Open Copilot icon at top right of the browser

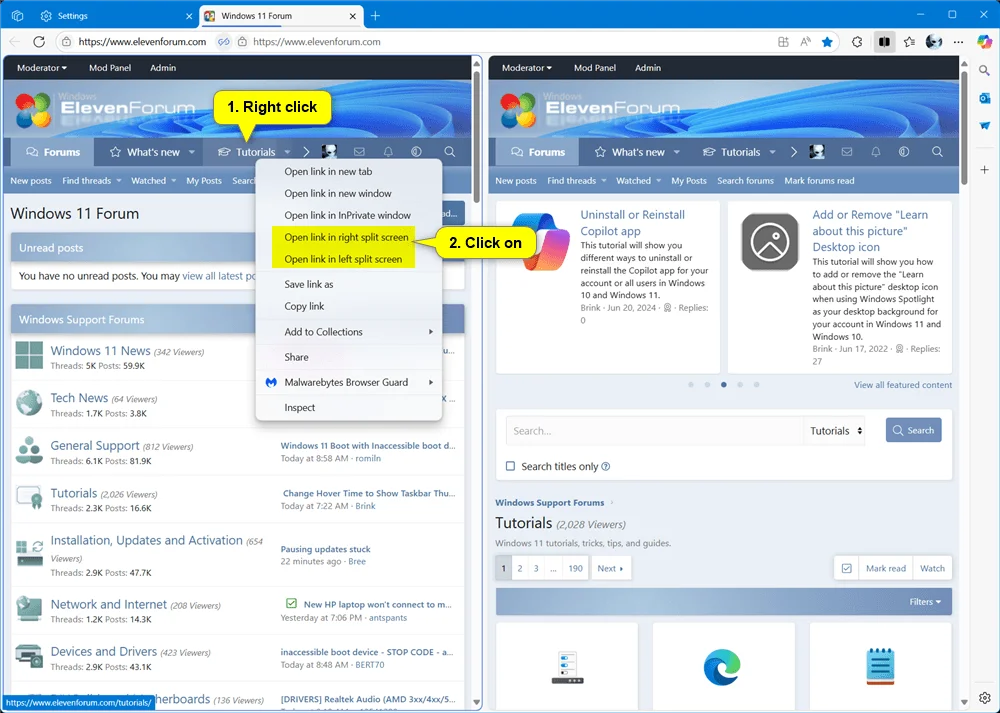point(984,42)
